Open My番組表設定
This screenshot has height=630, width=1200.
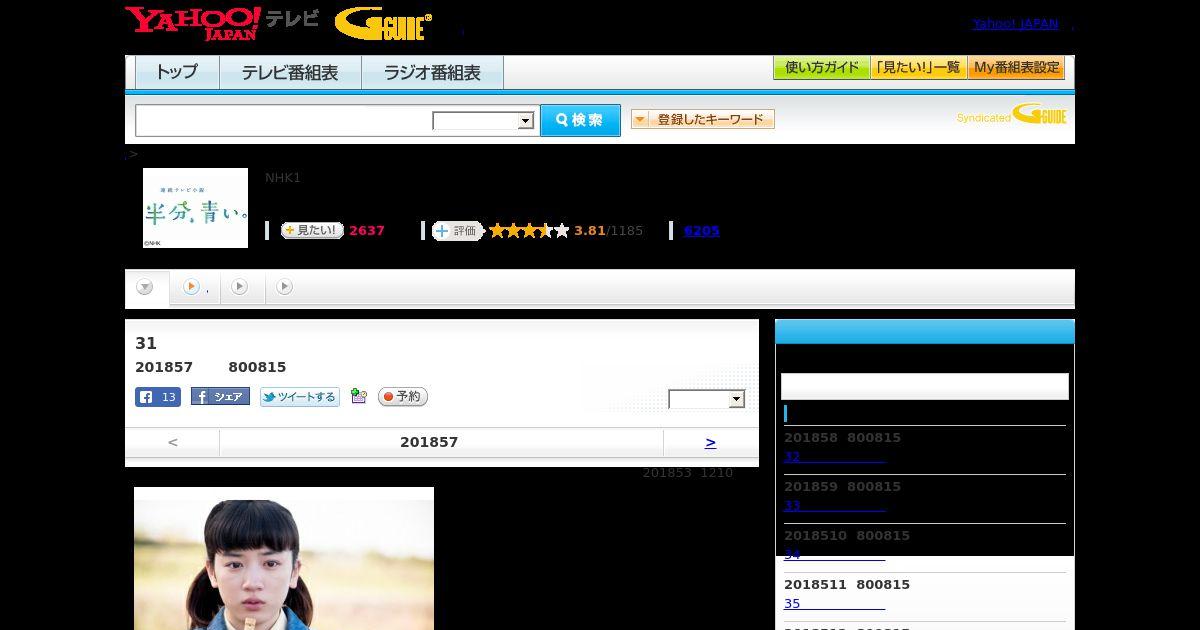pyautogui.click(x=1016, y=68)
